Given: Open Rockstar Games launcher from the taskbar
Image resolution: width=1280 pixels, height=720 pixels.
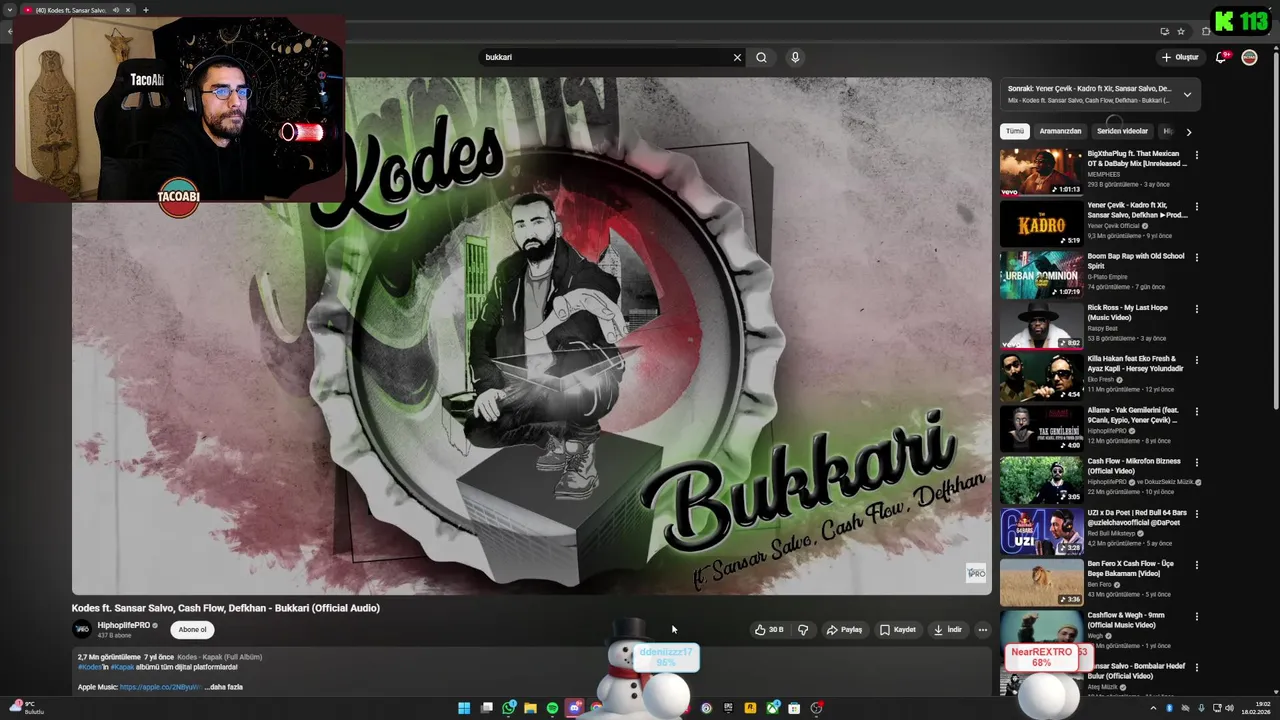Looking at the screenshot, I should (x=750, y=708).
